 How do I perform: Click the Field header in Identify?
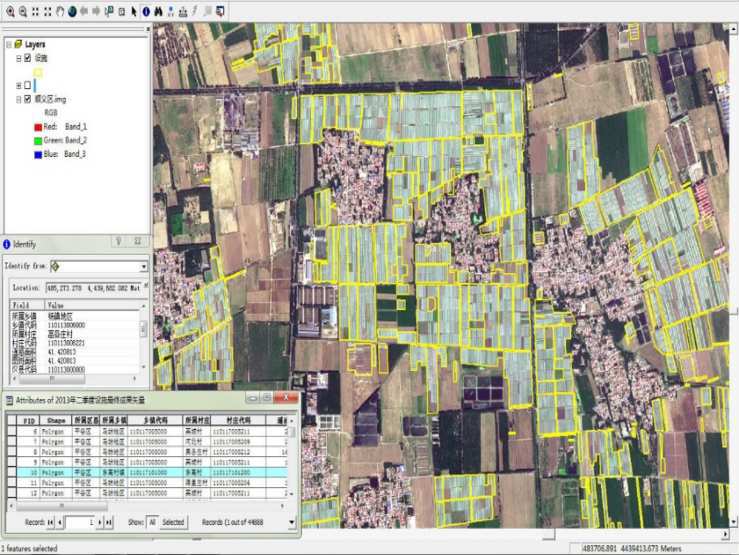[x=27, y=305]
